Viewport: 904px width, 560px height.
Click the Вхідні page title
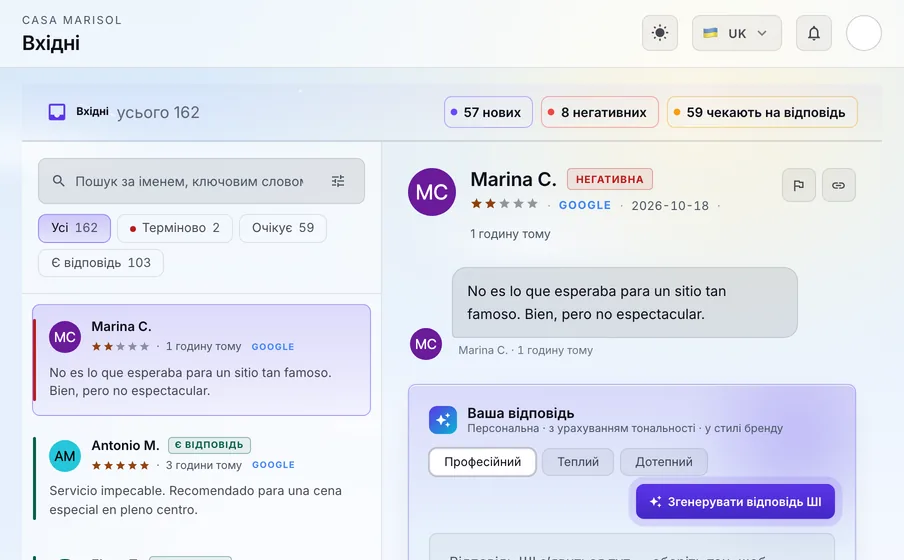coord(51,43)
